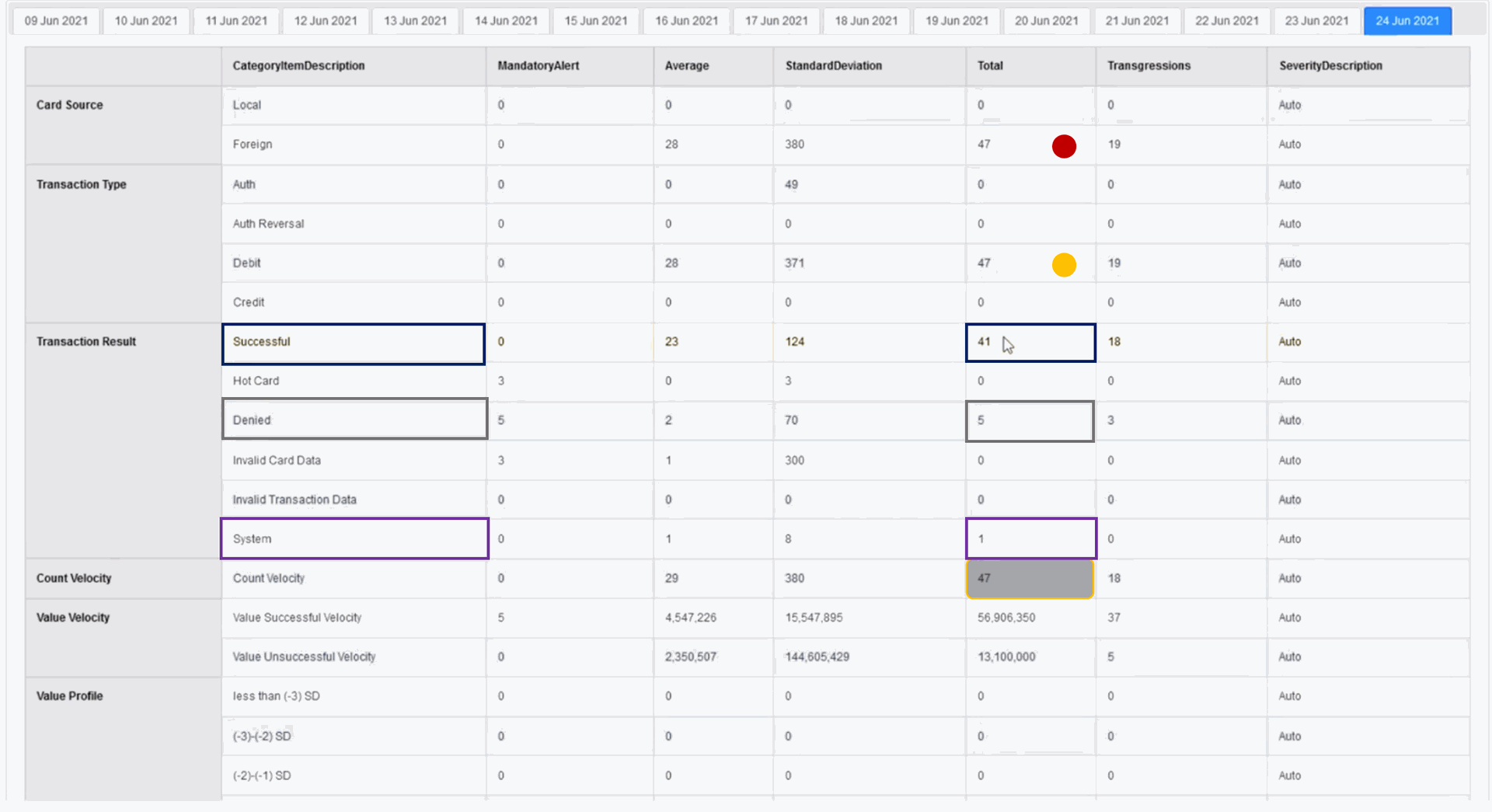Click the yellow alert dot in Debit row
The image size is (1492, 812).
(x=1064, y=265)
